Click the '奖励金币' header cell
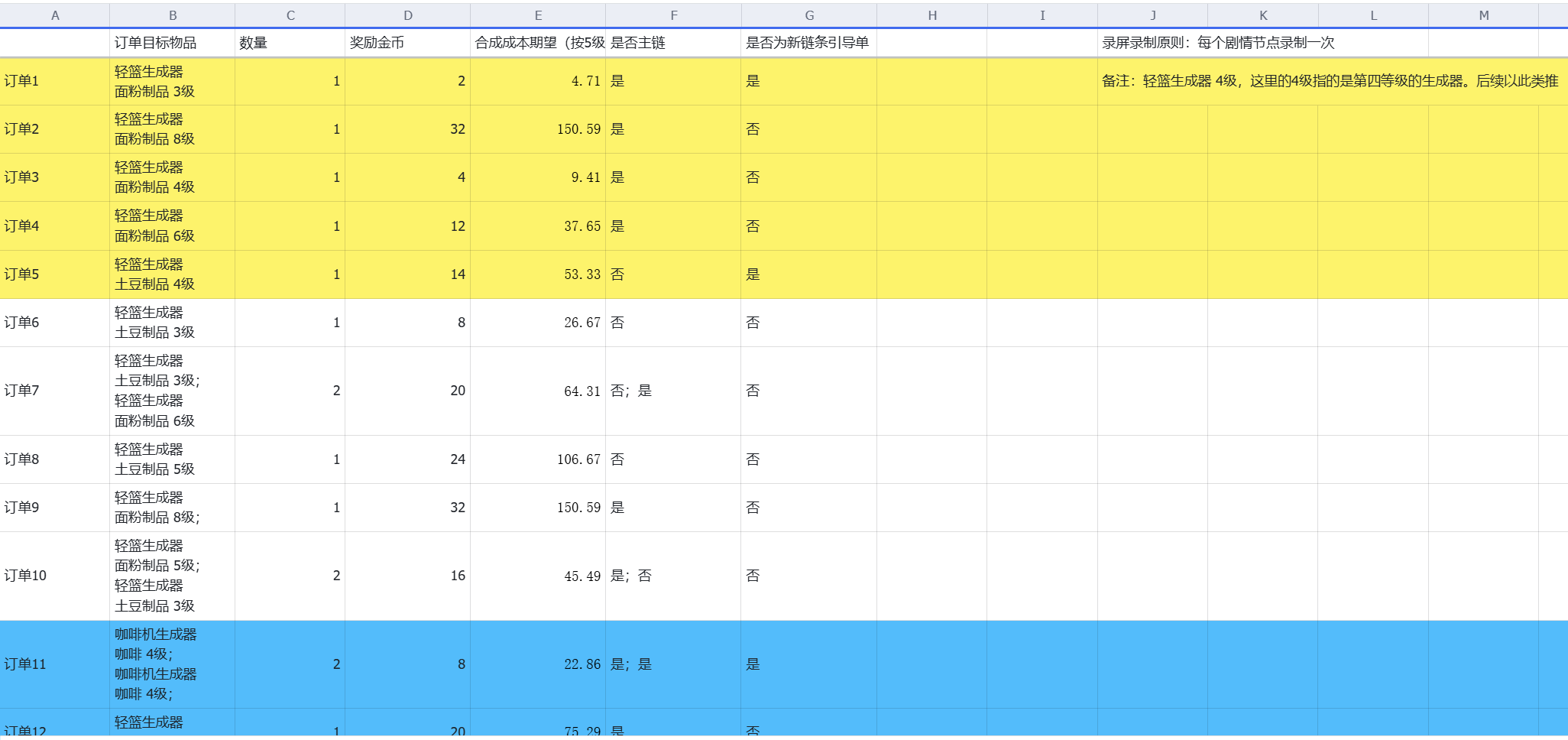Viewport: 1568px width, 740px height. [x=408, y=43]
